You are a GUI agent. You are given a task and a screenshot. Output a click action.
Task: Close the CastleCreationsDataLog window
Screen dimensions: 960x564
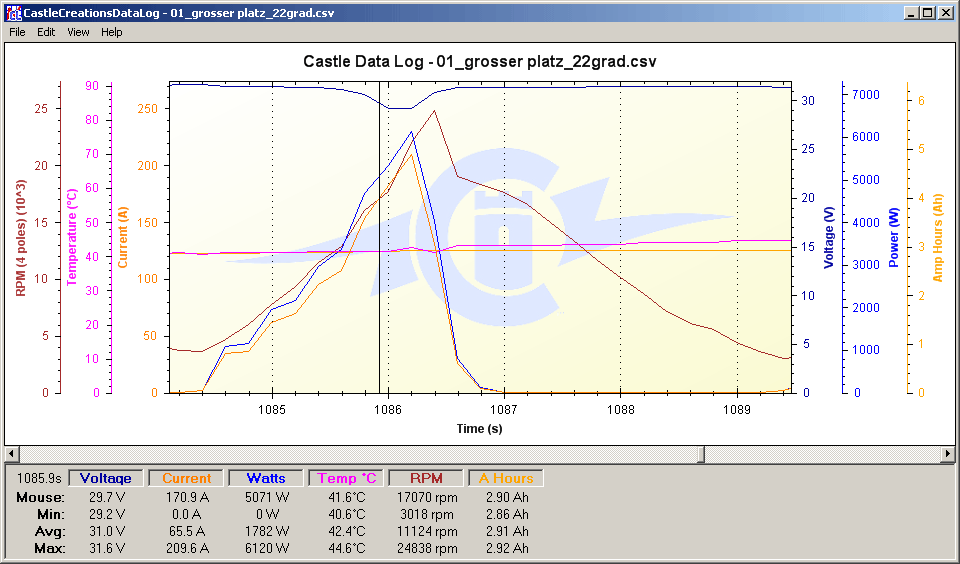(945, 12)
